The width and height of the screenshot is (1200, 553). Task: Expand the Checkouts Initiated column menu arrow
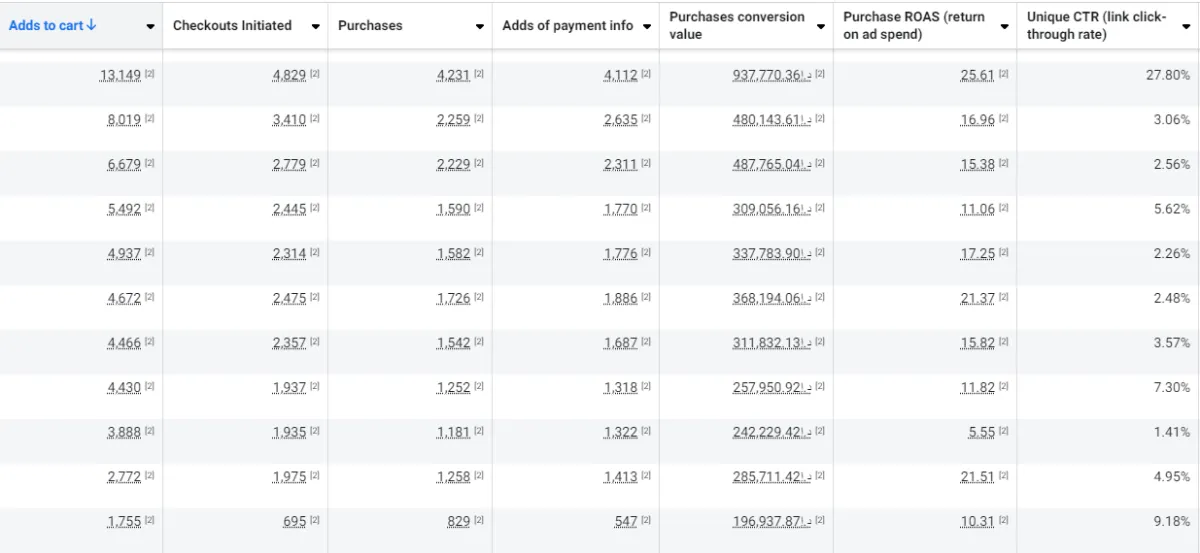tap(316, 27)
